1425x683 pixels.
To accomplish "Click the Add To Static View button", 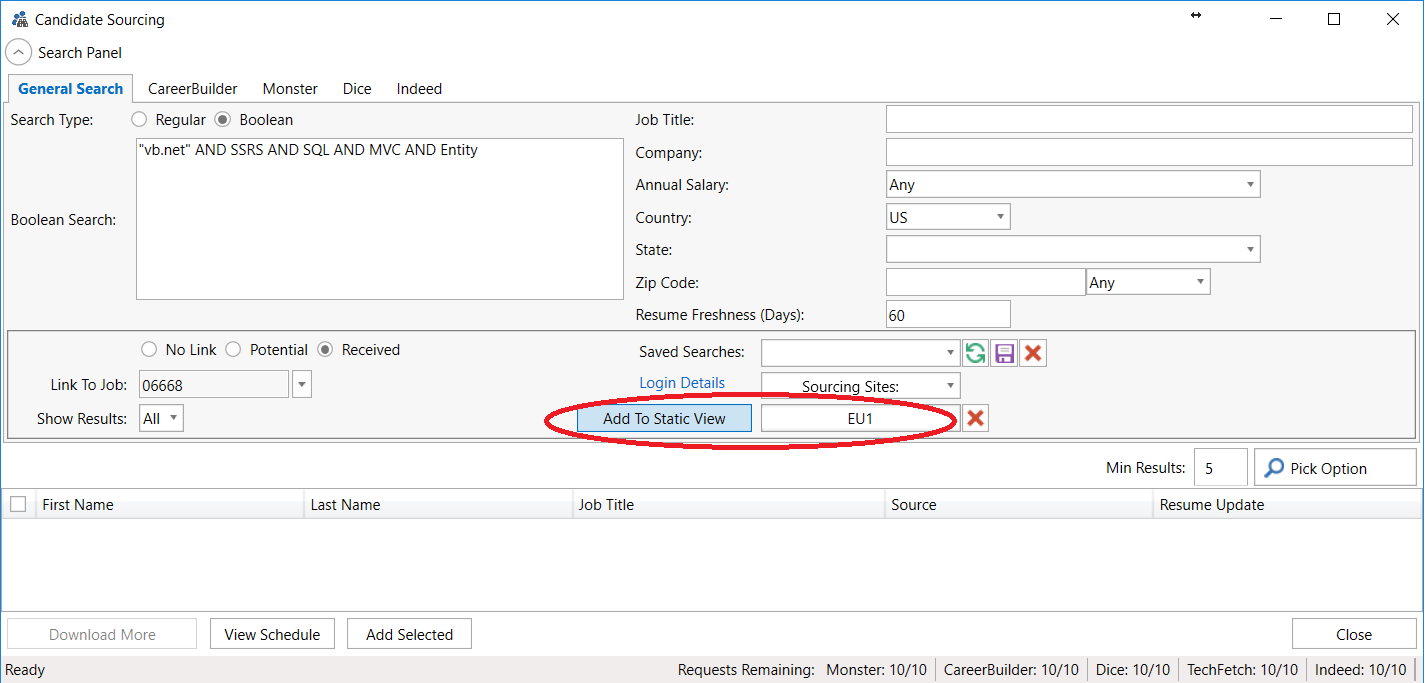I will (x=664, y=419).
